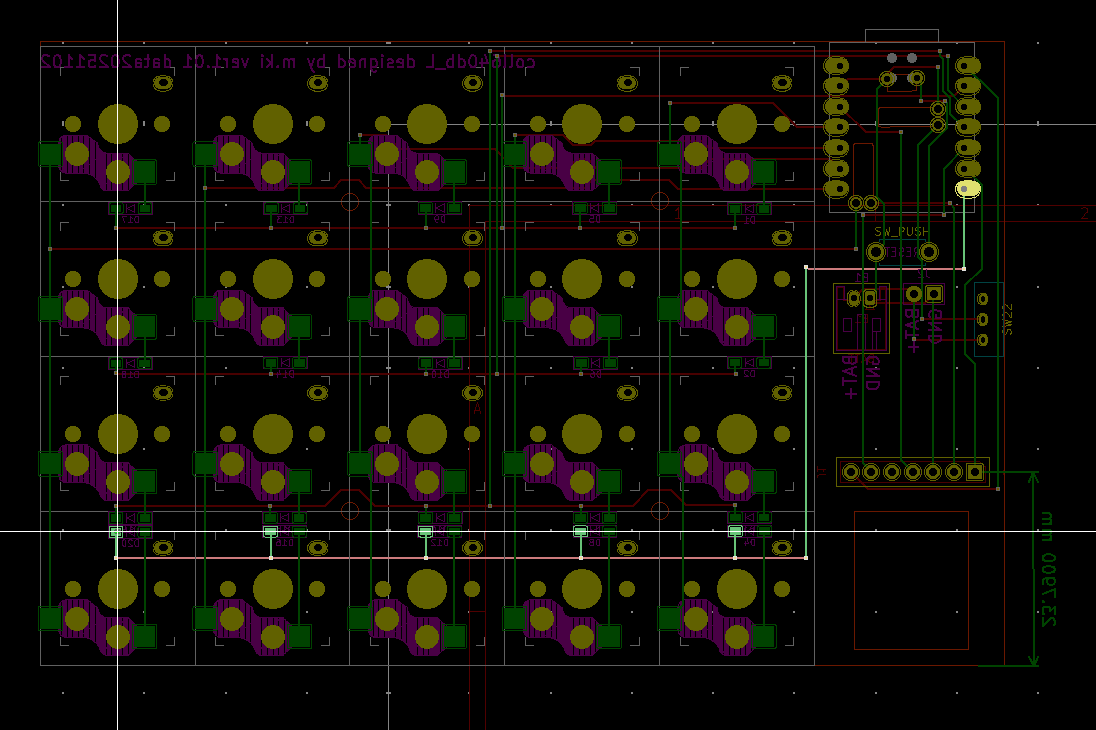Select diode D17 under the top-left key
The height and width of the screenshot is (730, 1096).
[x=130, y=209]
